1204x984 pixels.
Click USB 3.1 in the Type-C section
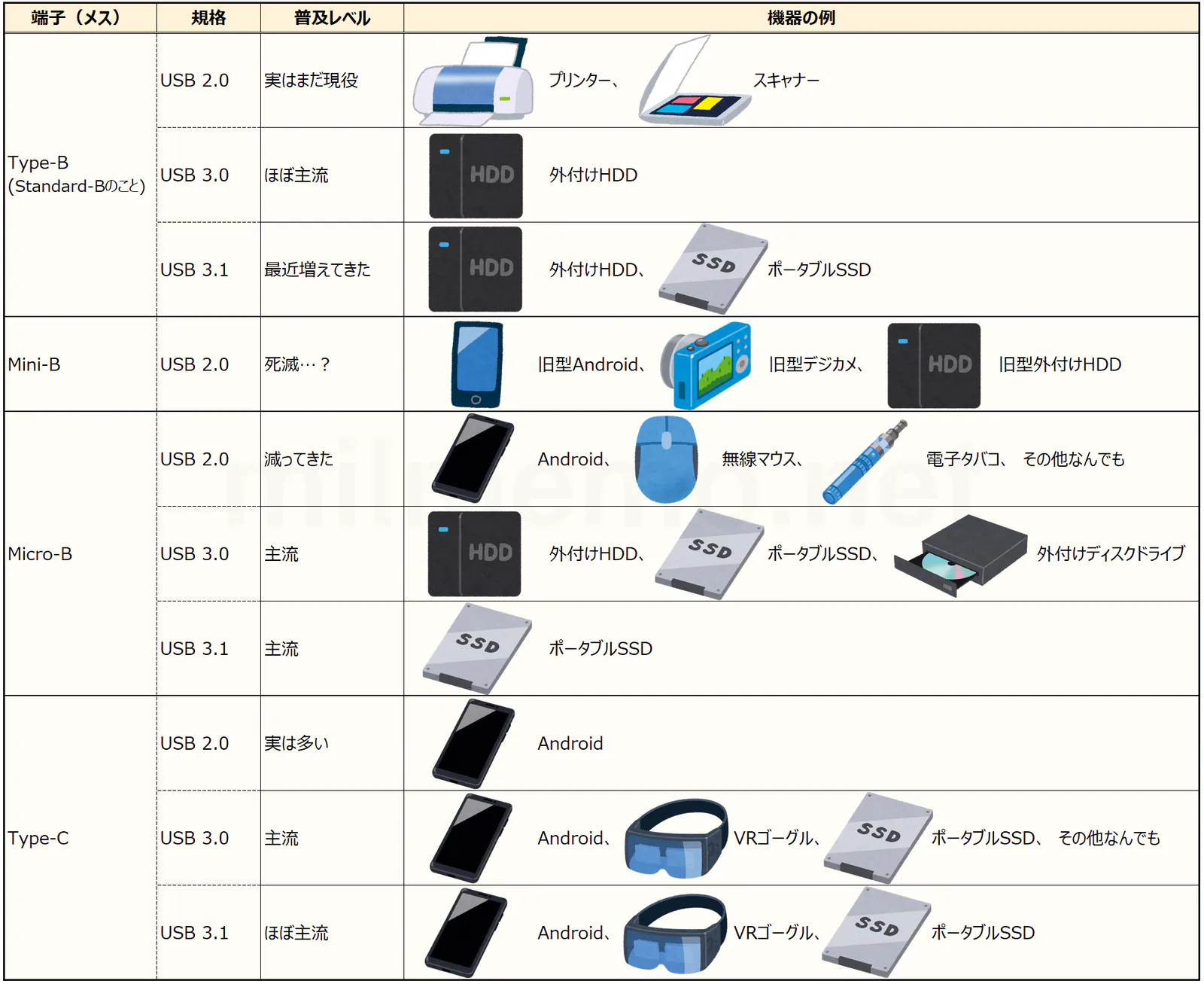pos(194,933)
